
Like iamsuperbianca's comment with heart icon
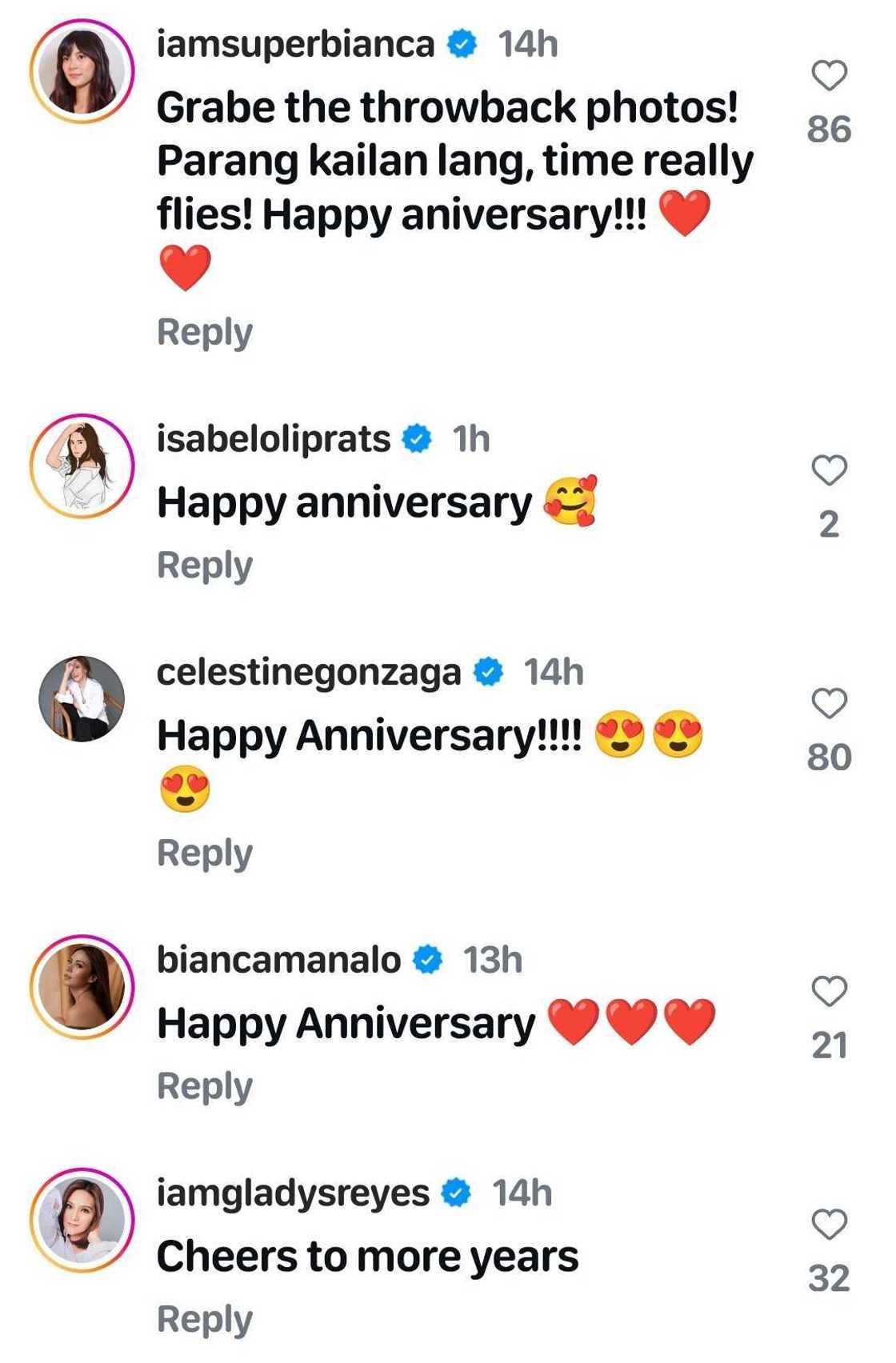point(829,76)
